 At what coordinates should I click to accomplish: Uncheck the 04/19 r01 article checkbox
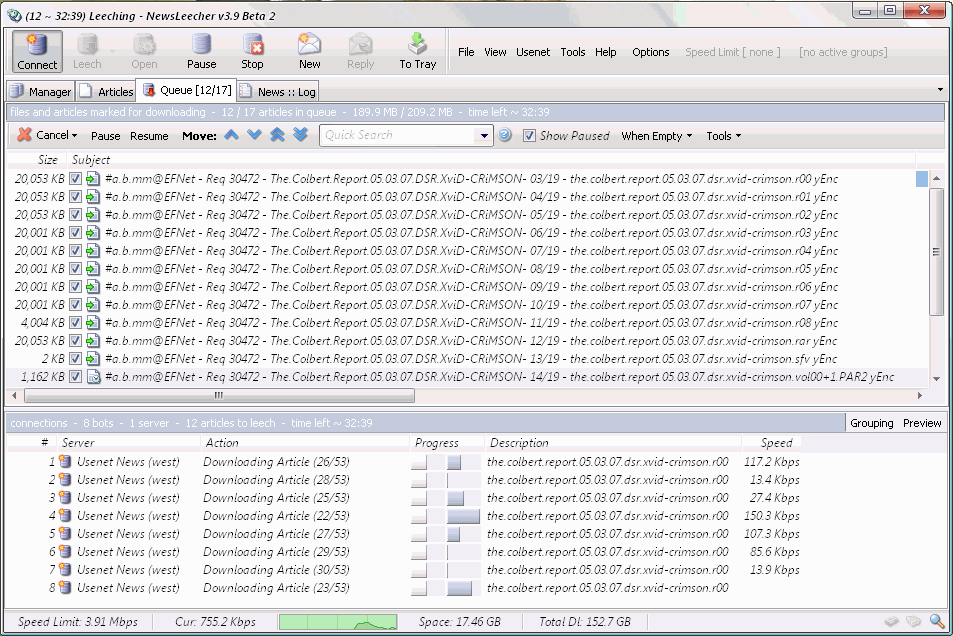[75, 197]
